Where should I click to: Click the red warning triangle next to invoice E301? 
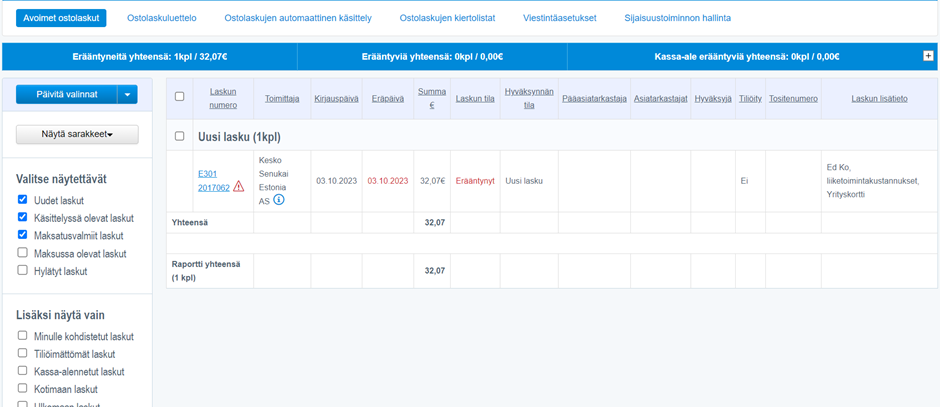pos(239,186)
